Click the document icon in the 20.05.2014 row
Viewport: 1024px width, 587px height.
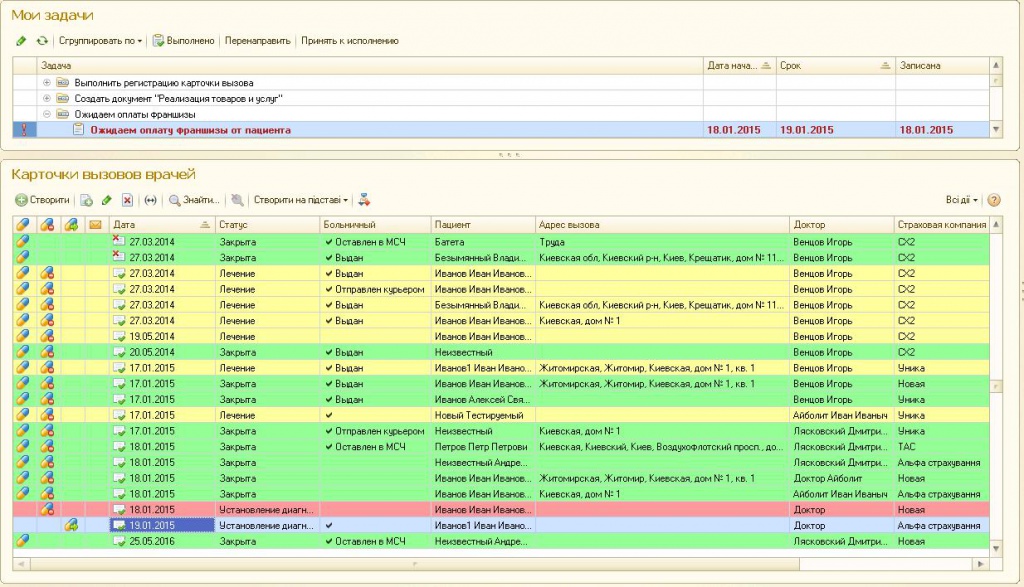click(x=119, y=352)
